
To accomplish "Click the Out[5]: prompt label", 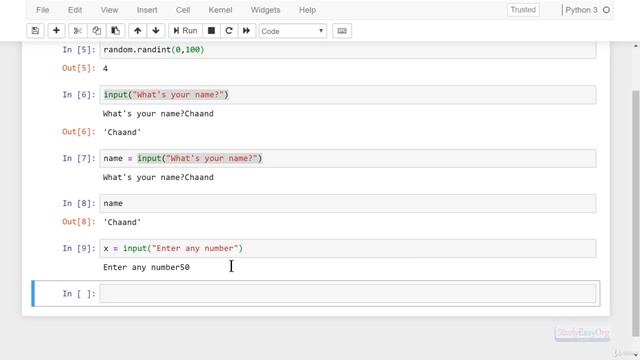I will (x=78, y=68).
